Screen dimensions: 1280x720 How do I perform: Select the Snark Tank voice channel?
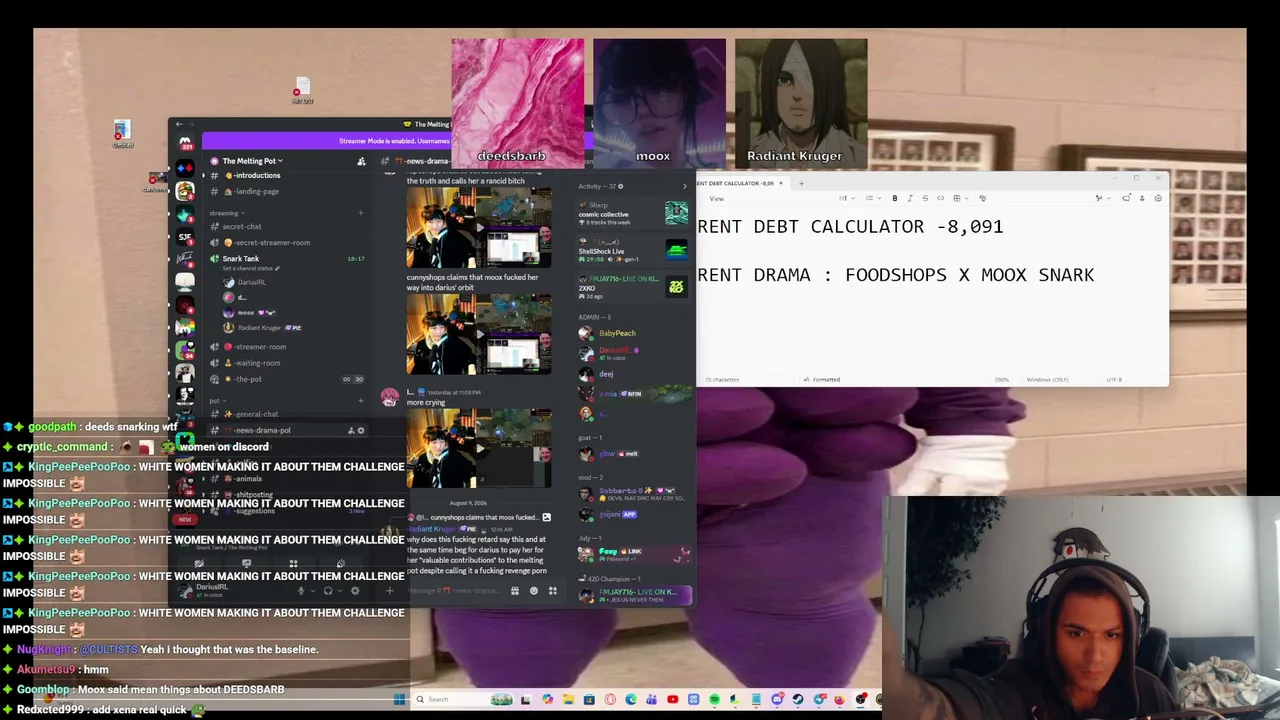coord(241,259)
